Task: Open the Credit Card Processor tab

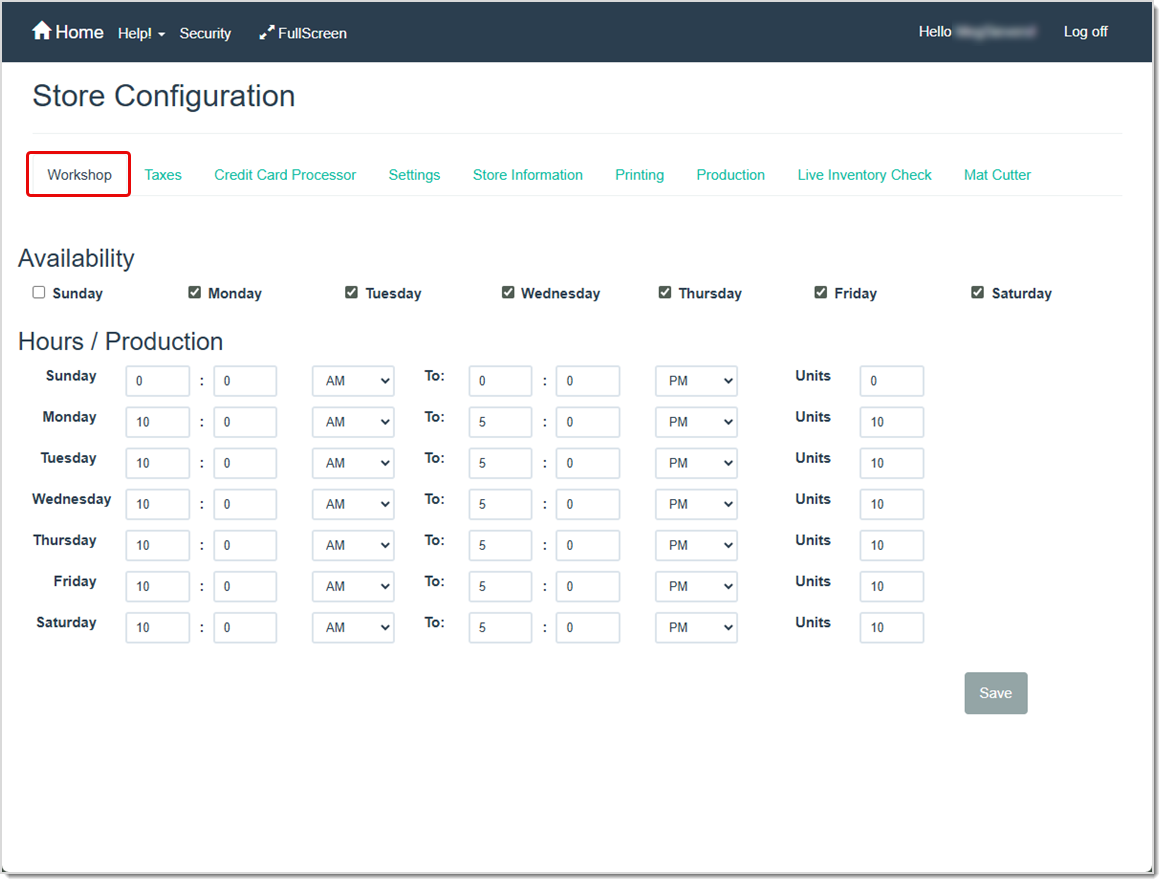Action: 285,174
